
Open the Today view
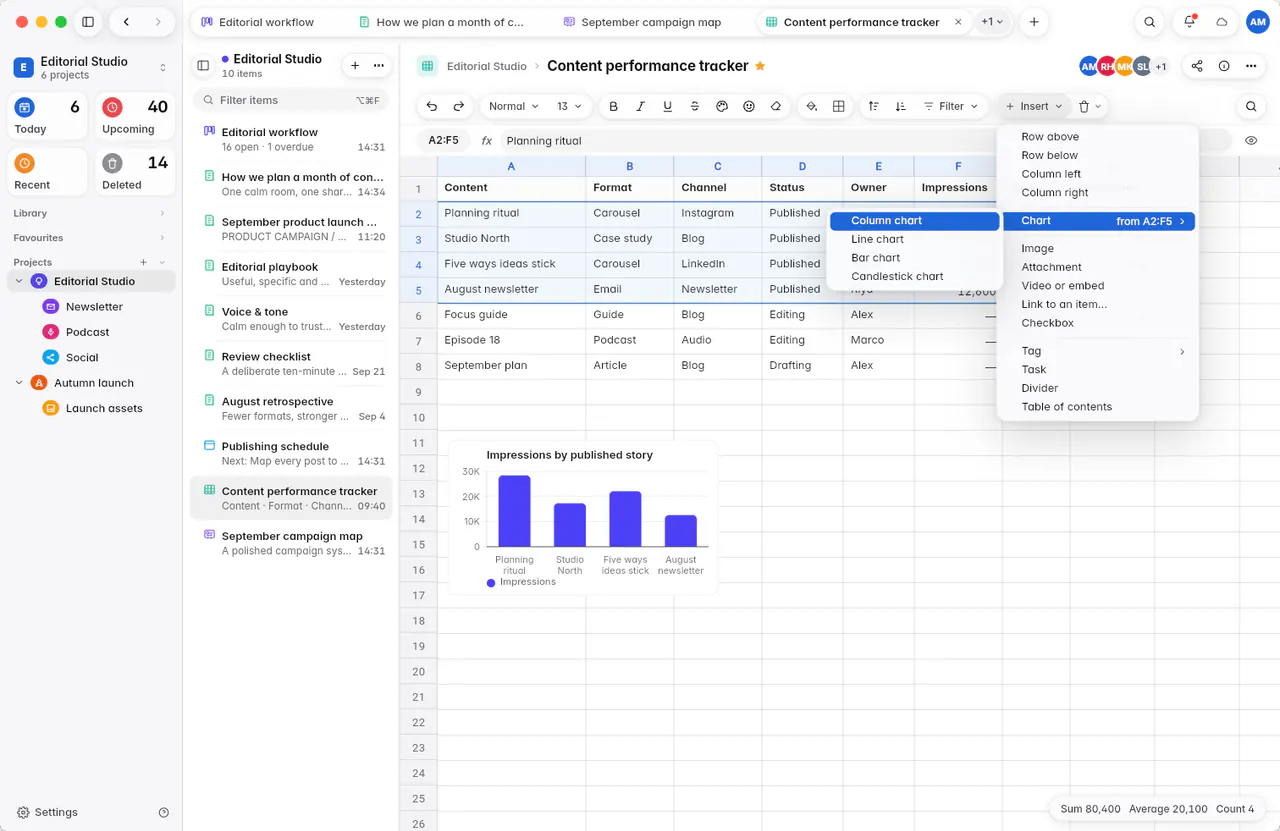(x=48, y=117)
